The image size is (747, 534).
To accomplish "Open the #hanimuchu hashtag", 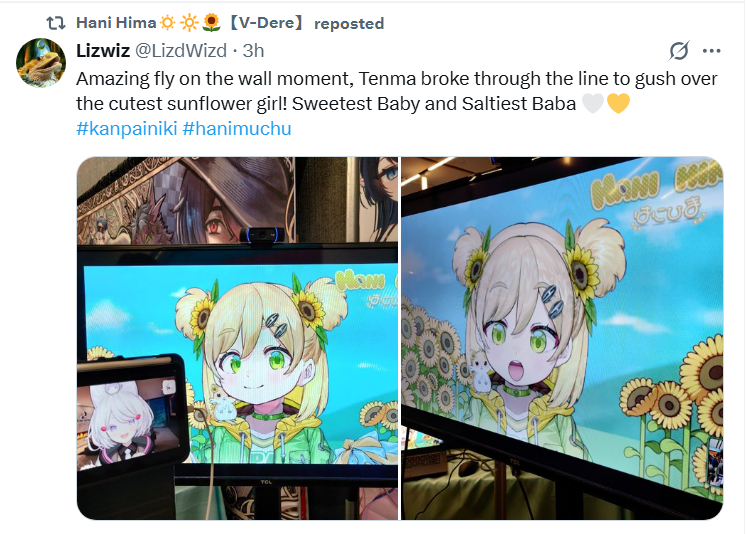I will tap(237, 129).
